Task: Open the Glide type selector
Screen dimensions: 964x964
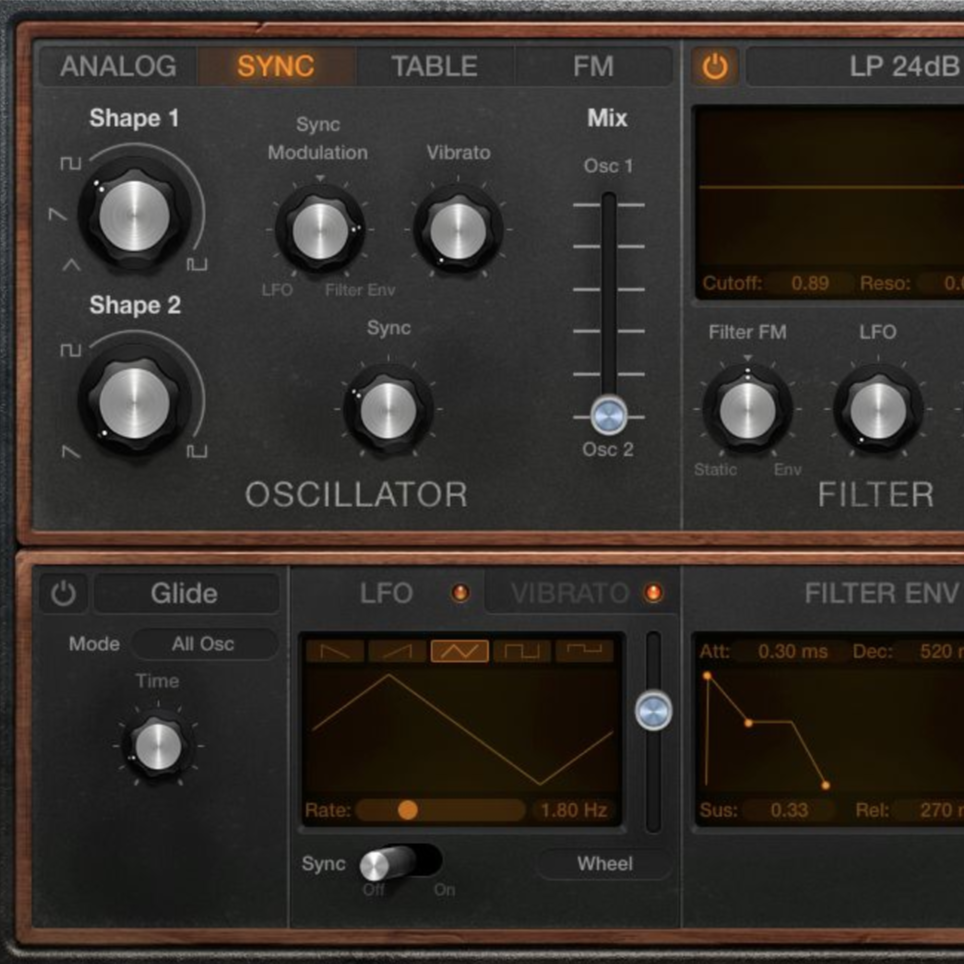Action: coord(185,593)
